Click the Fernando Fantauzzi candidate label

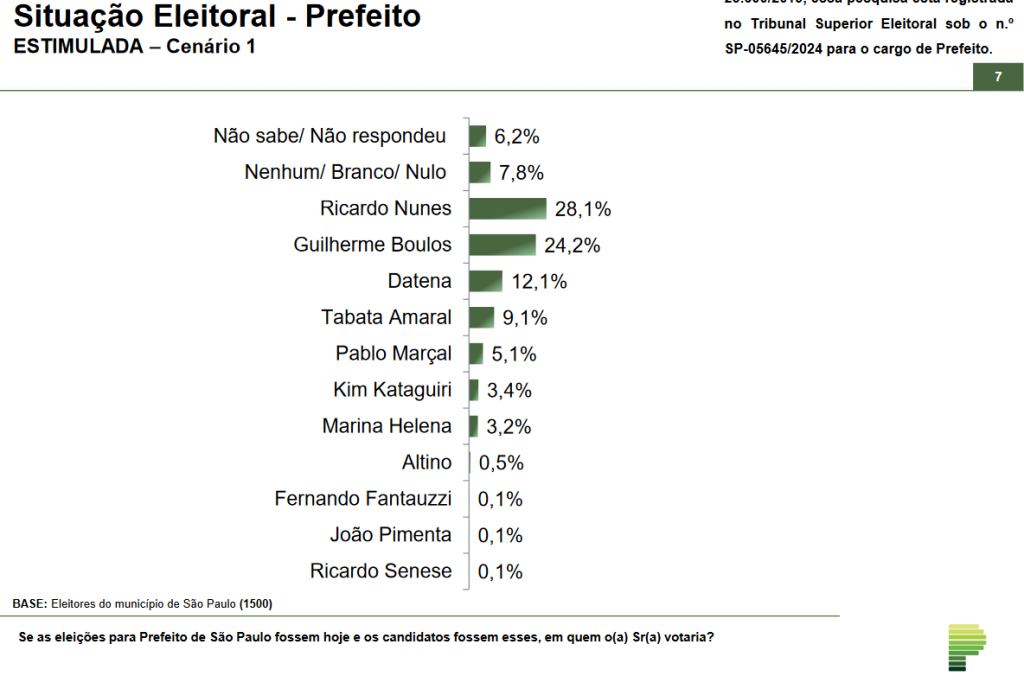[x=363, y=498]
